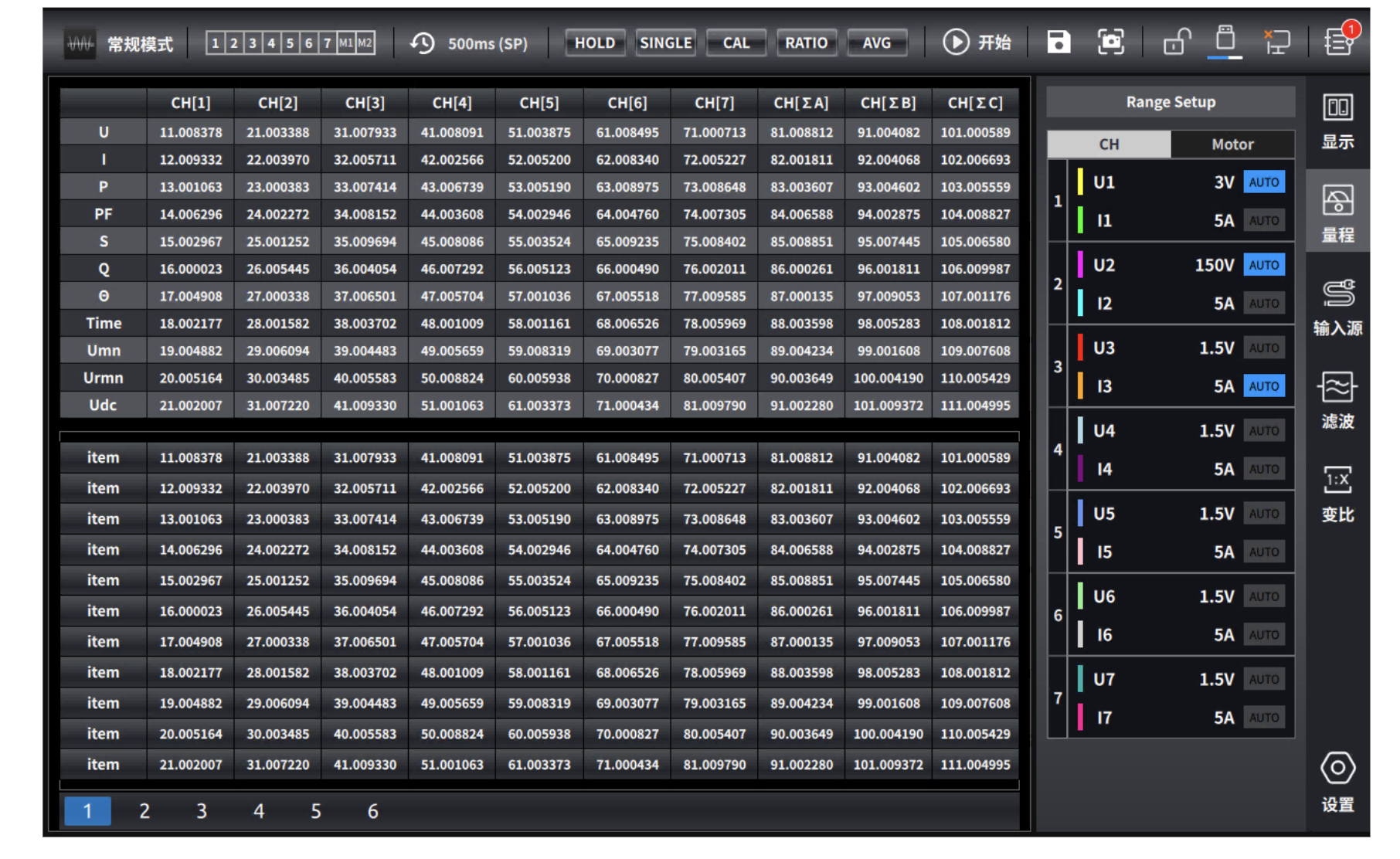The width and height of the screenshot is (1400, 859).
Task: Click the CH[1] U value 11.008378
Action: click(x=191, y=132)
